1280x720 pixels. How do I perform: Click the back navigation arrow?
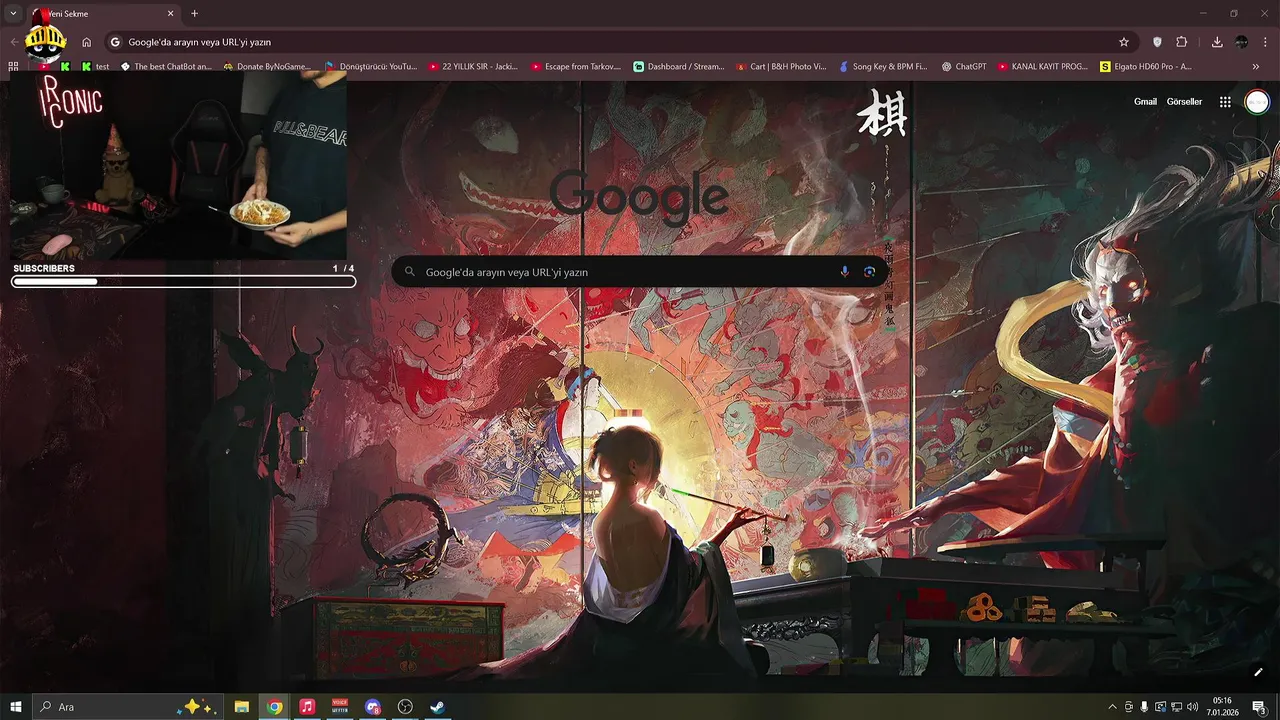[x=13, y=42]
